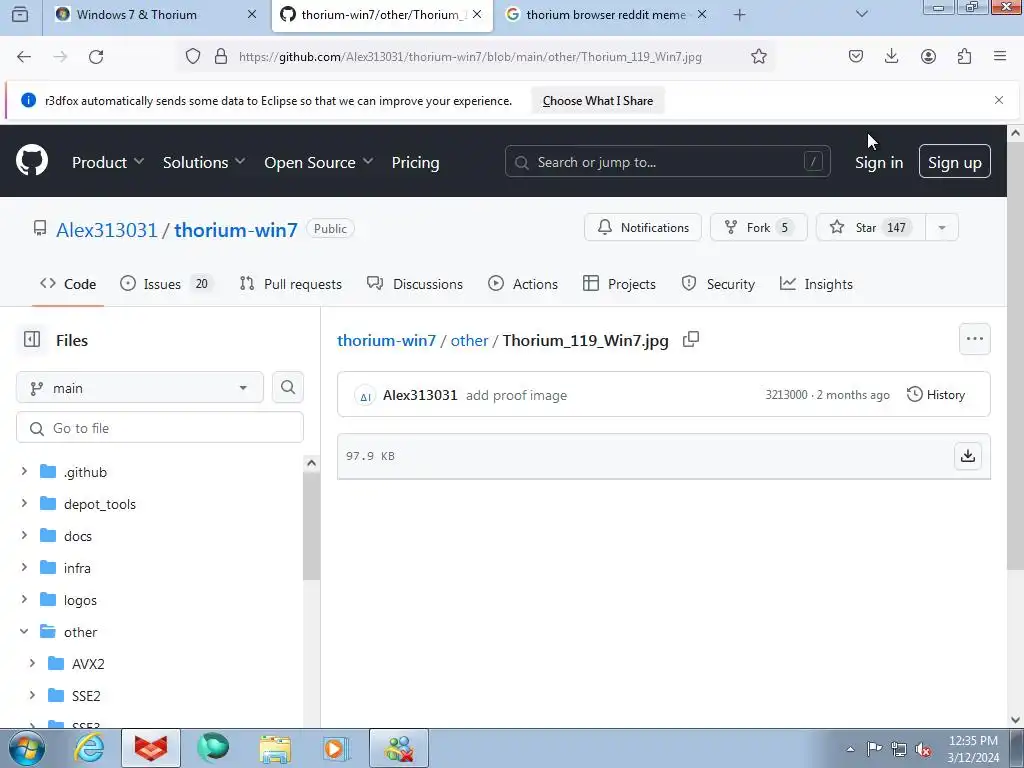This screenshot has width=1024, height=768.
Task: Open the commit 3213000 hash link
Action: pos(786,394)
